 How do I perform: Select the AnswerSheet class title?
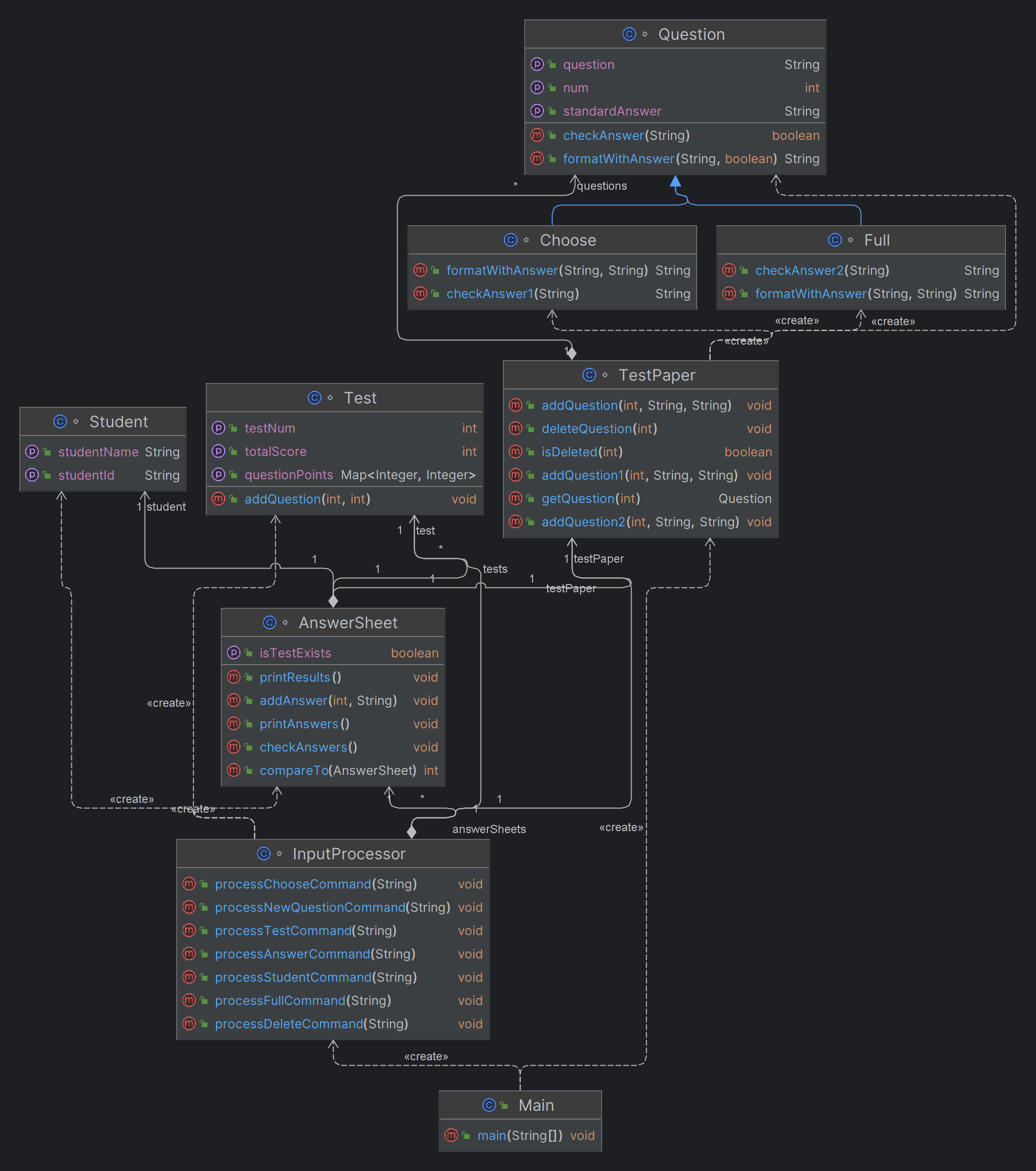pyautogui.click(x=348, y=623)
